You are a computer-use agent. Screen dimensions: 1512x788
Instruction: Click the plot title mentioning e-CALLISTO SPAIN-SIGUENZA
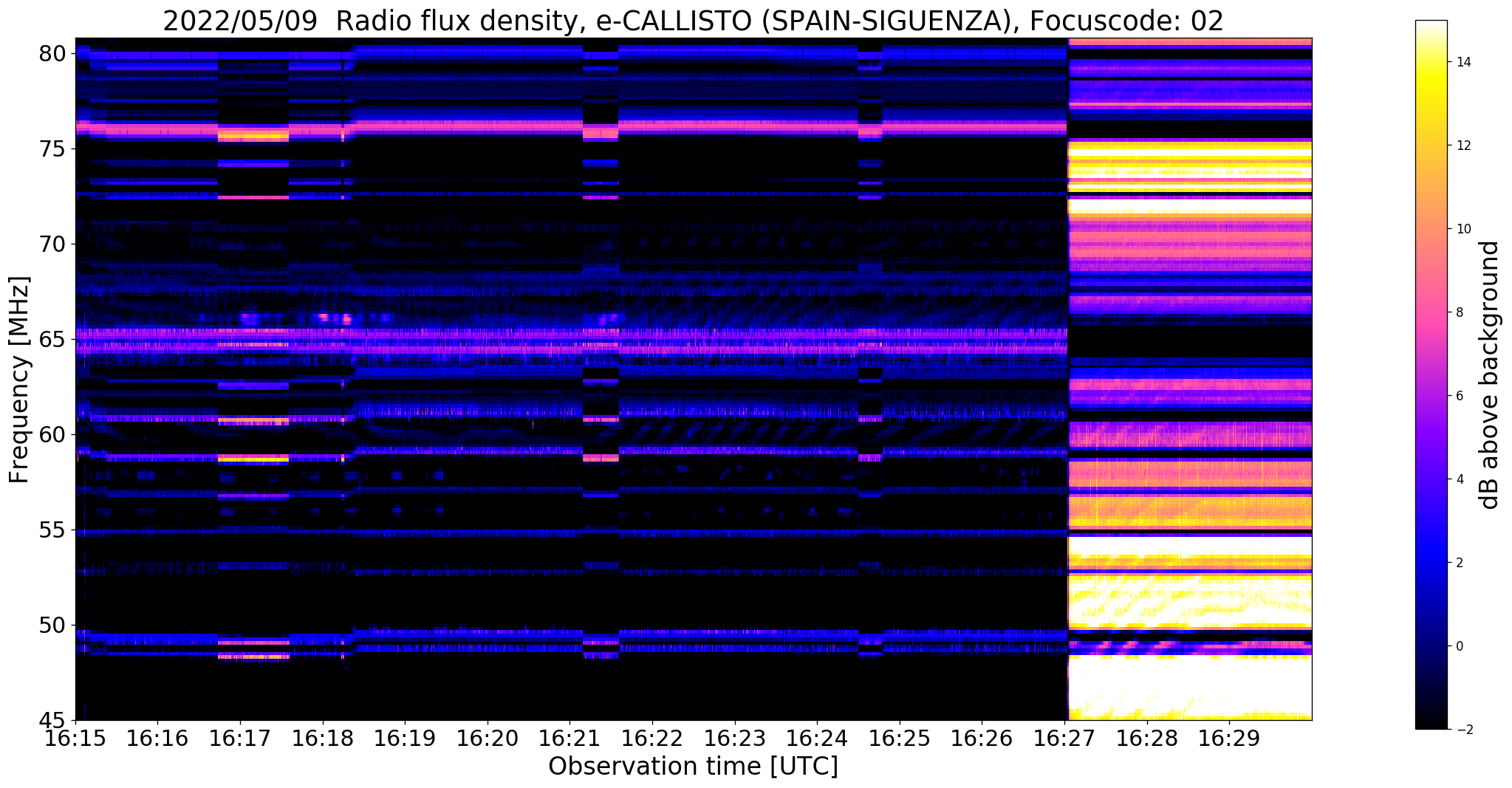693,21
